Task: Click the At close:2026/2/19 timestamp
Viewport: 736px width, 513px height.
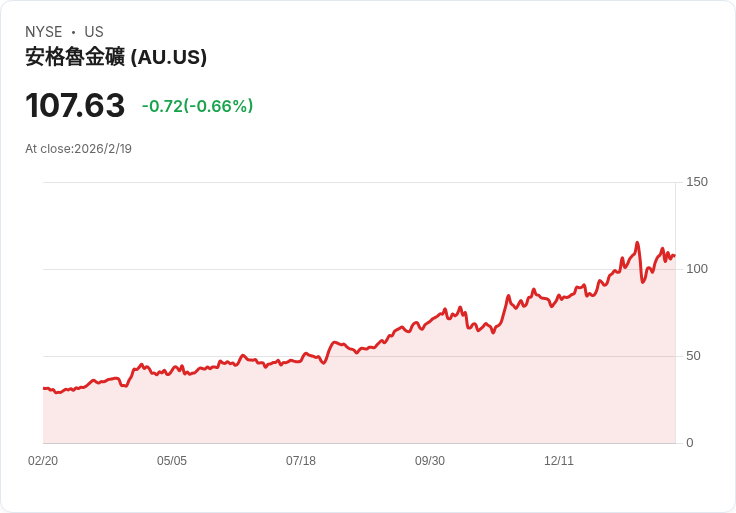Action: click(78, 149)
